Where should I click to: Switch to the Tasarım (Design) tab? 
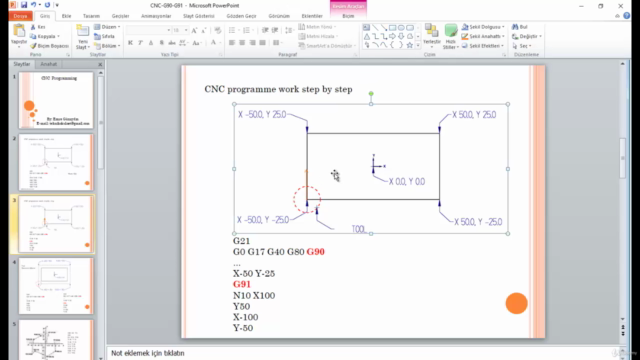(x=91, y=16)
